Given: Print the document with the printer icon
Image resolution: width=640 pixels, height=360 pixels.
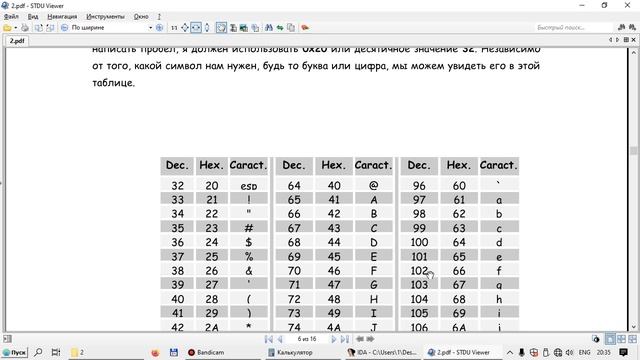Looking at the screenshot, I should [x=25, y=28].
